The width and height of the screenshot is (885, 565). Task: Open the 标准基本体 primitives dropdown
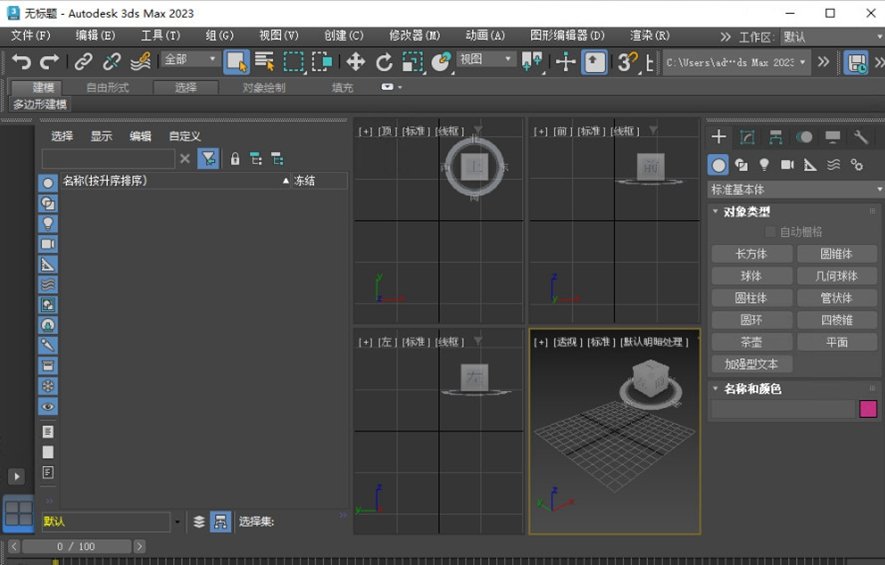pos(795,190)
